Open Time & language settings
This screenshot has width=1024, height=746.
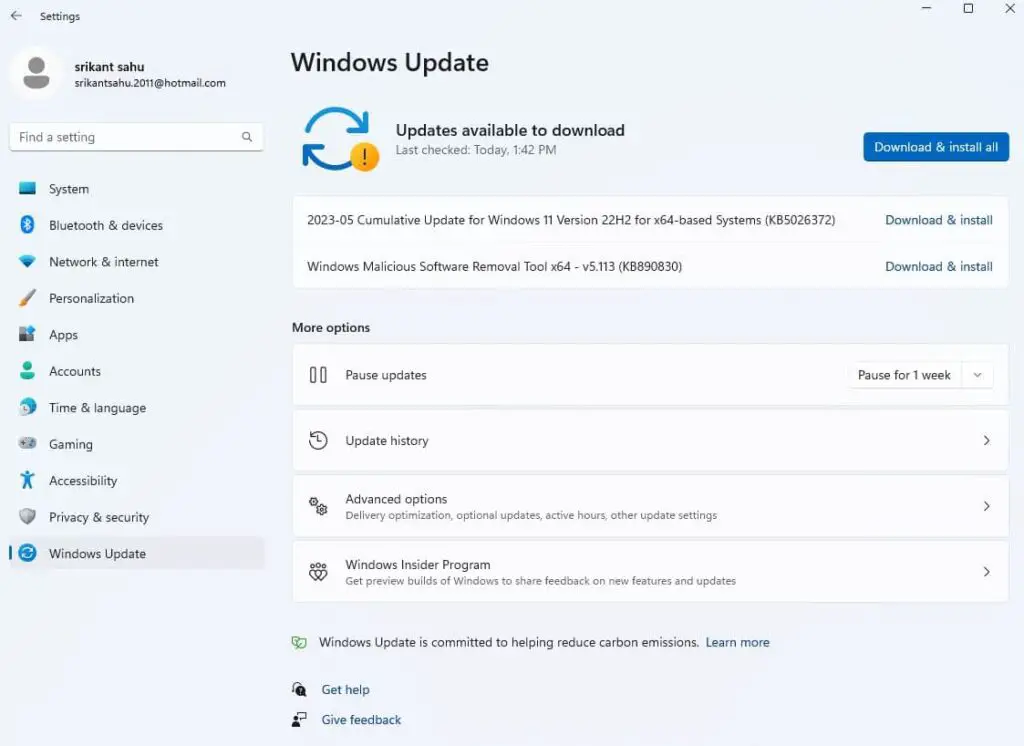[x=97, y=408]
